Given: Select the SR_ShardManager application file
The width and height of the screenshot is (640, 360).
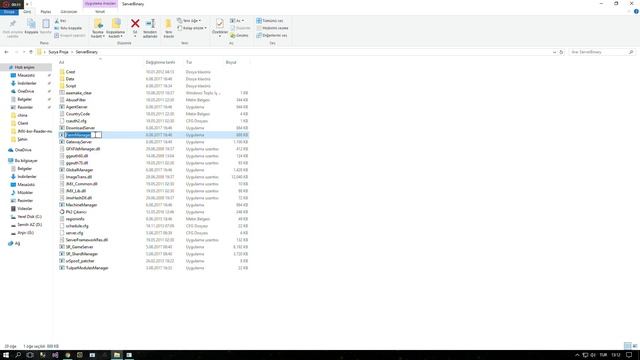Looking at the screenshot, I should 82,254.
